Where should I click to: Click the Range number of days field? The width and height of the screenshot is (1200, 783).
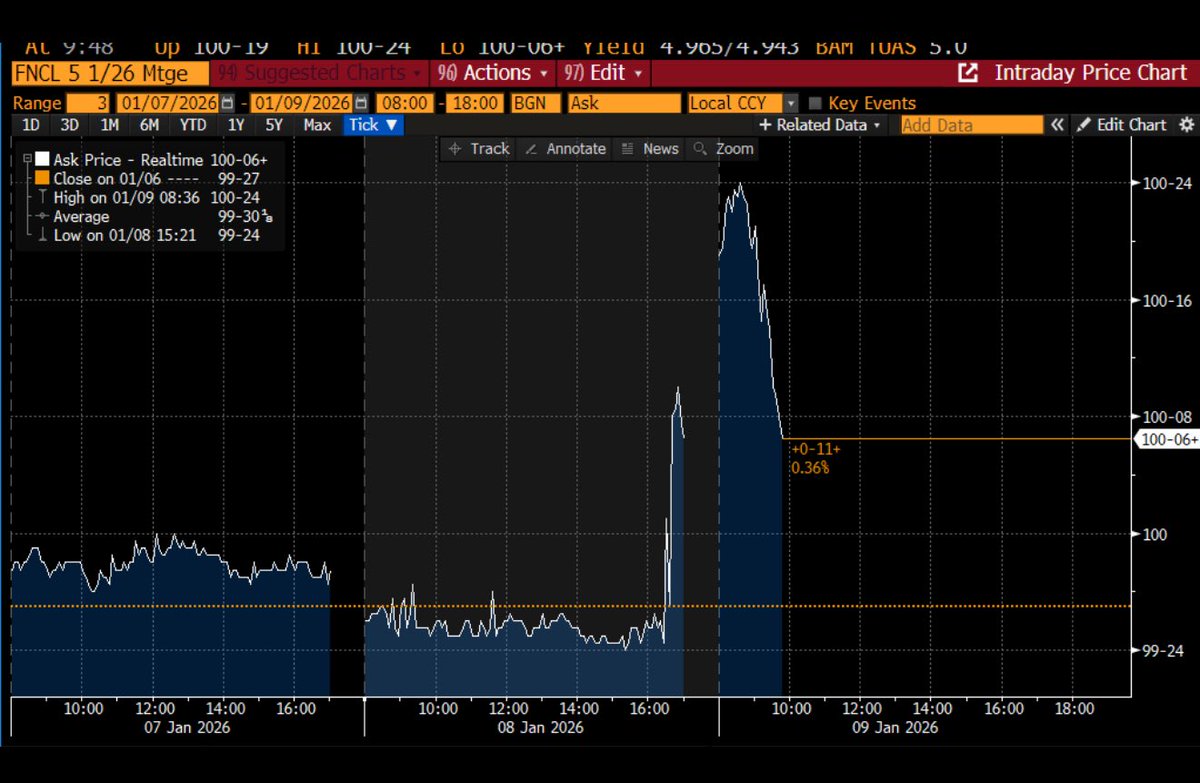point(90,103)
